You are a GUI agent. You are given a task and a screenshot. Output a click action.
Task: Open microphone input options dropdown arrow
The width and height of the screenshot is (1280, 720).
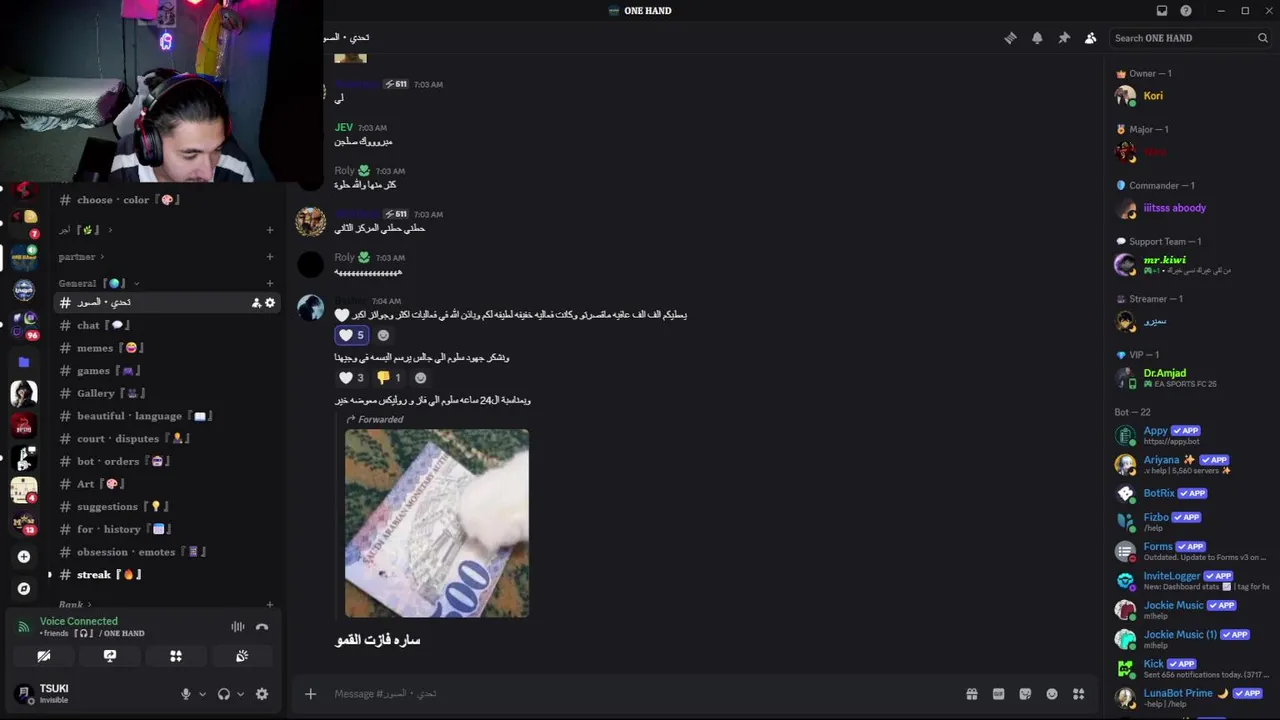coord(202,694)
